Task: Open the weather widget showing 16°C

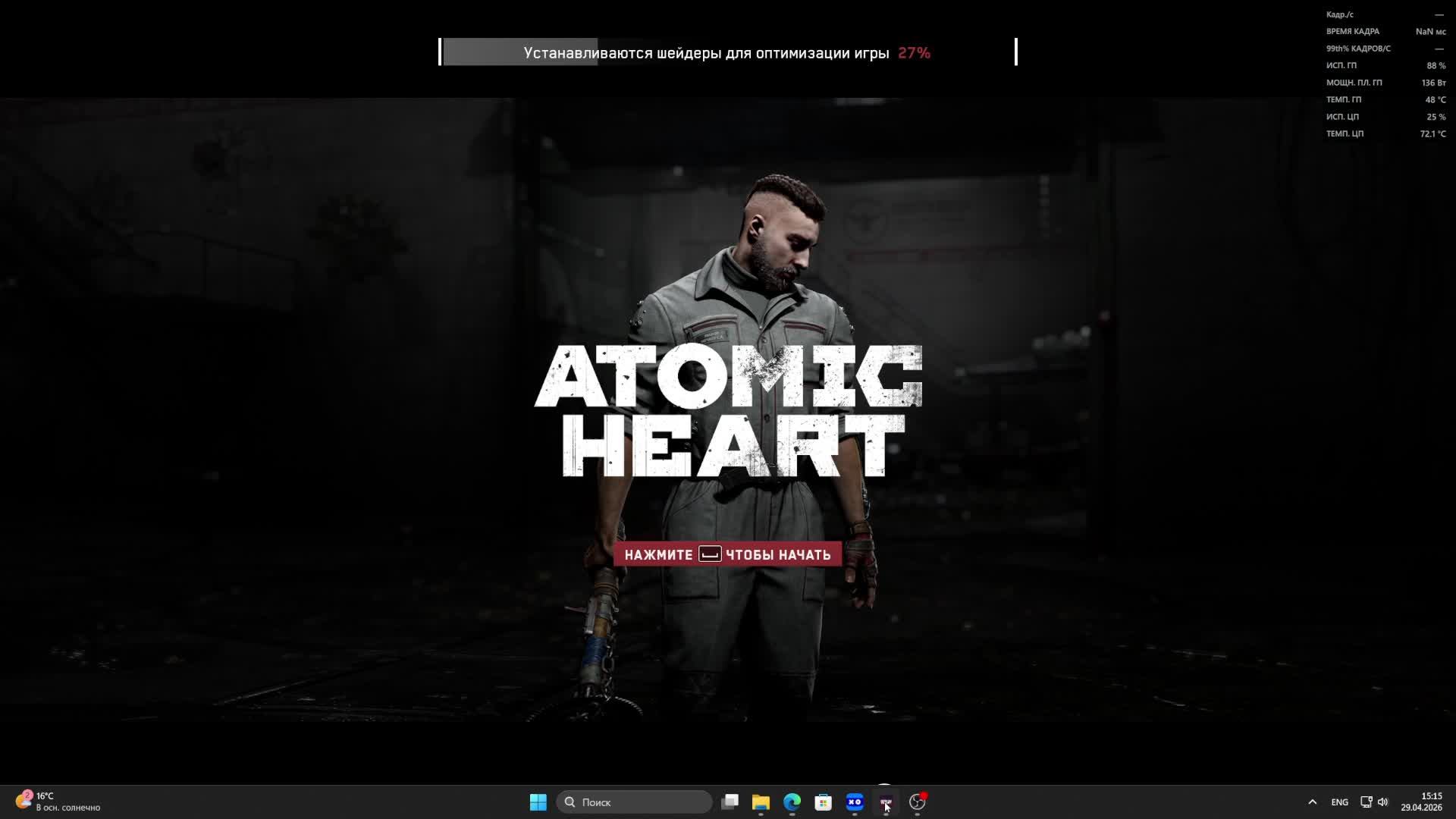Action: pos(53,802)
